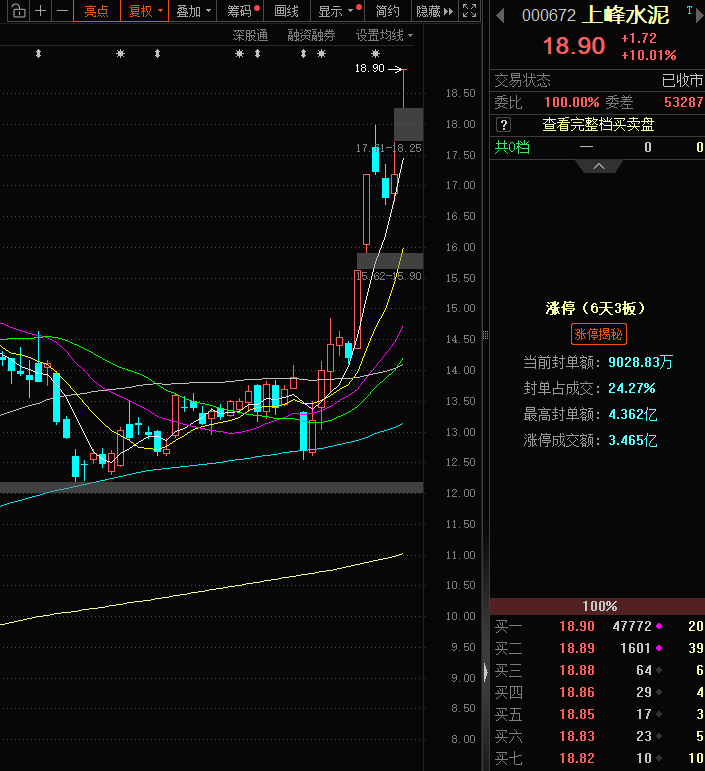Viewport: 705px width, 771px height.
Task: Click the 融资融券 tag
Action: 311,35
